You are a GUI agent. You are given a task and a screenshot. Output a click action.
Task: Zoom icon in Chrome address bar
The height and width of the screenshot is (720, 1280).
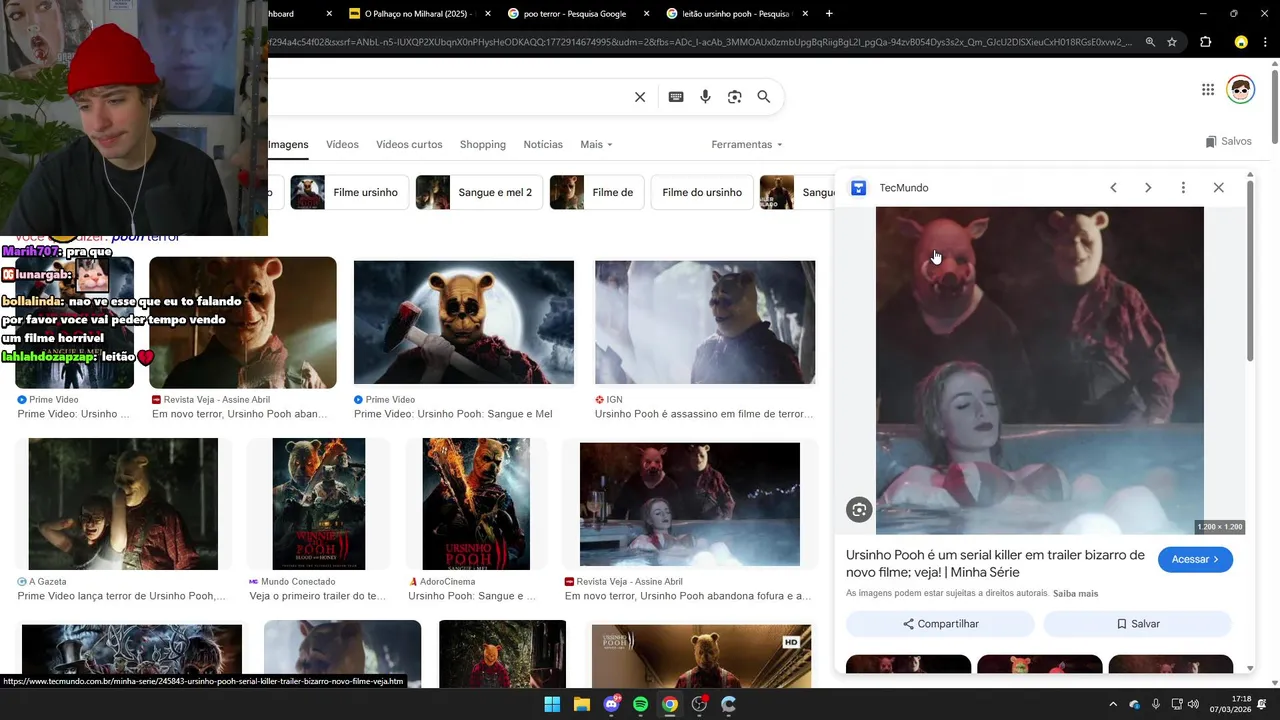click(1150, 42)
